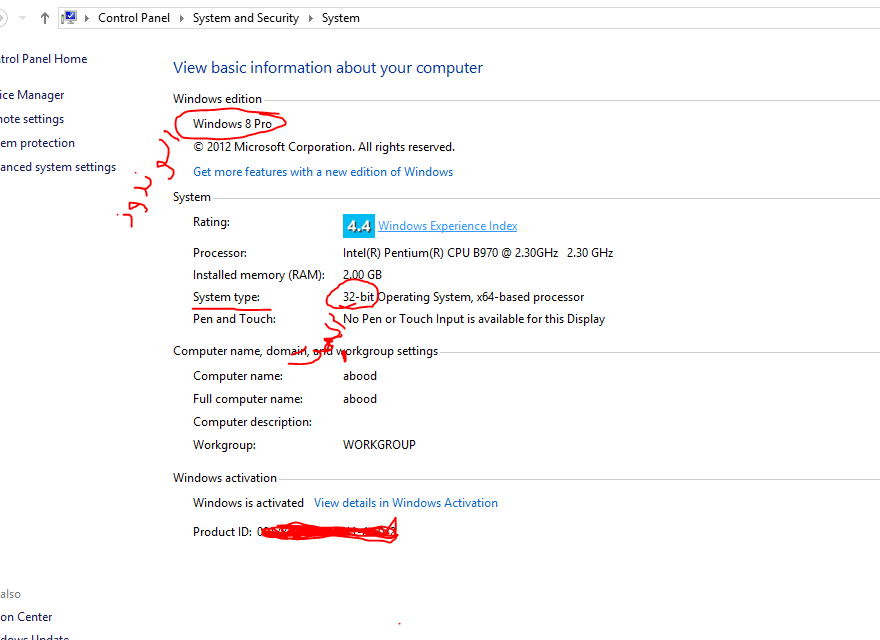
Task: Click the Intel Pentium processor value
Action: (x=478, y=253)
